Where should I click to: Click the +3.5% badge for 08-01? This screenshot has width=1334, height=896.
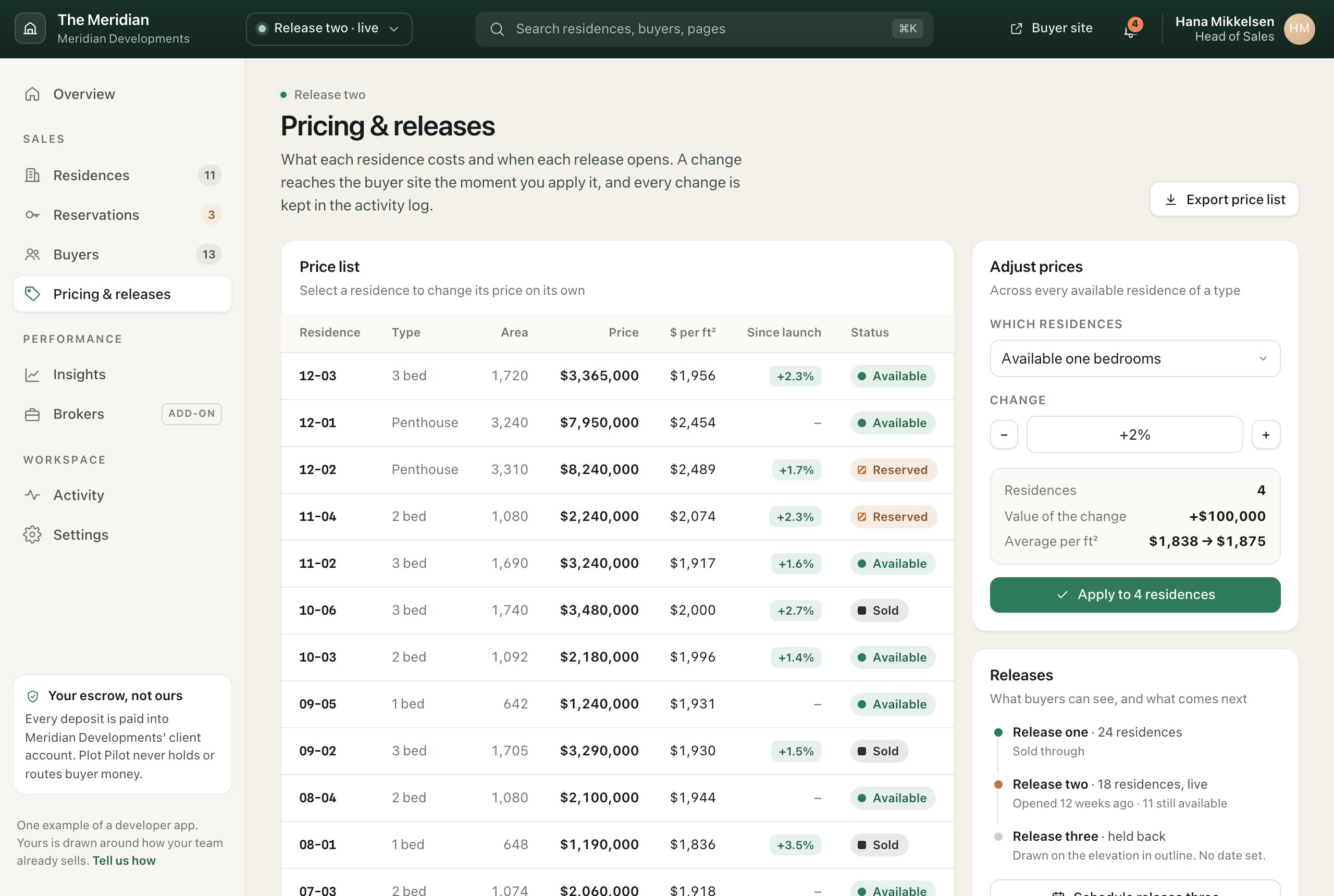point(795,844)
